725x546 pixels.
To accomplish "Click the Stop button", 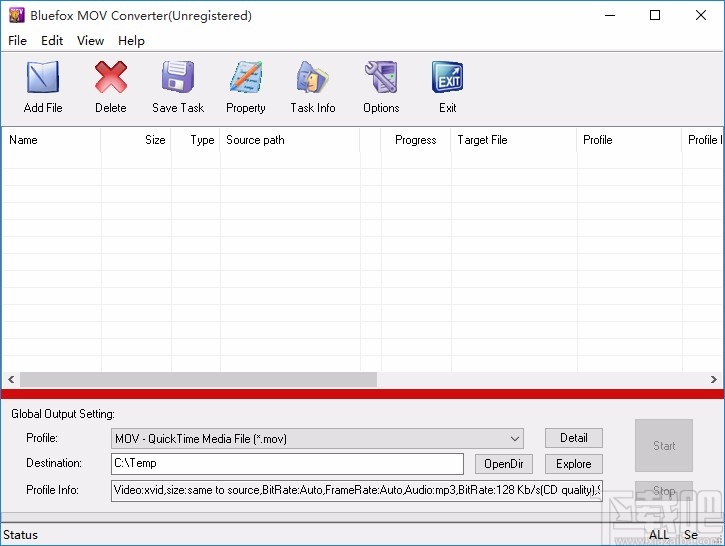I will 664,491.
